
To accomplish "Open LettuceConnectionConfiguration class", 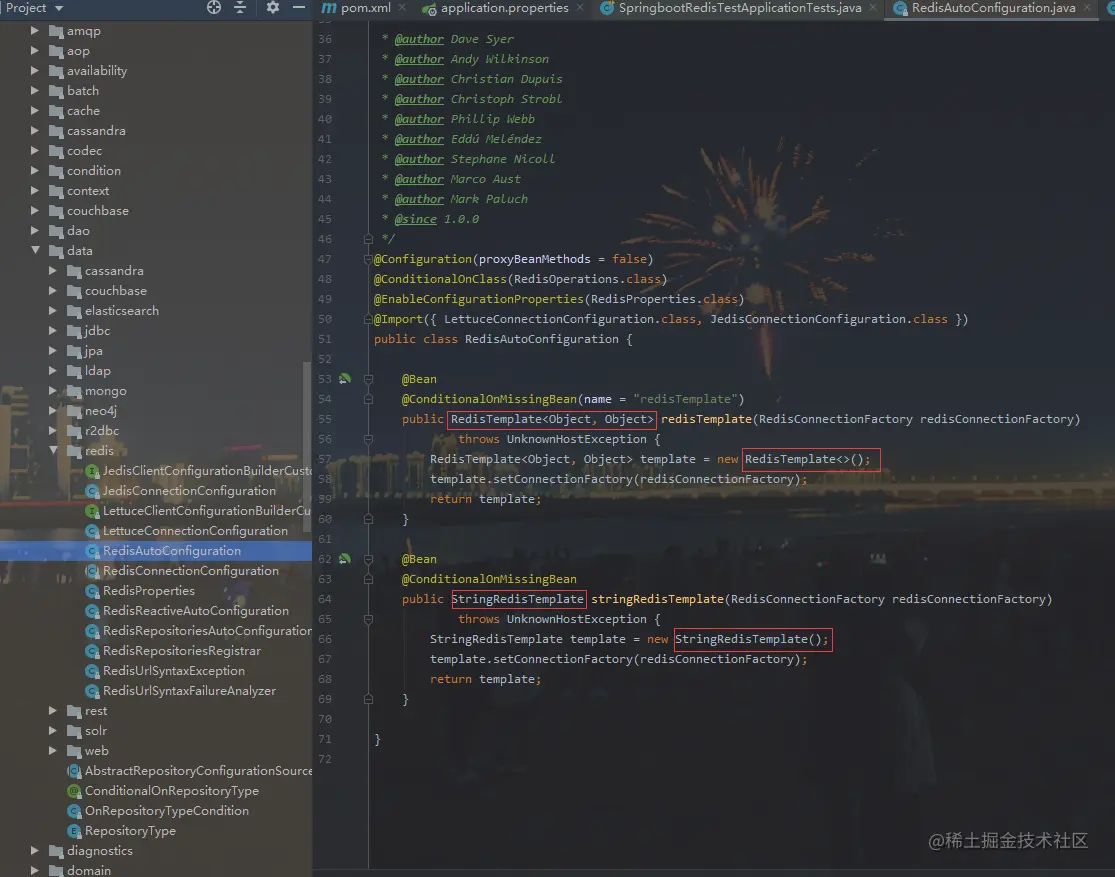I will [x=196, y=530].
